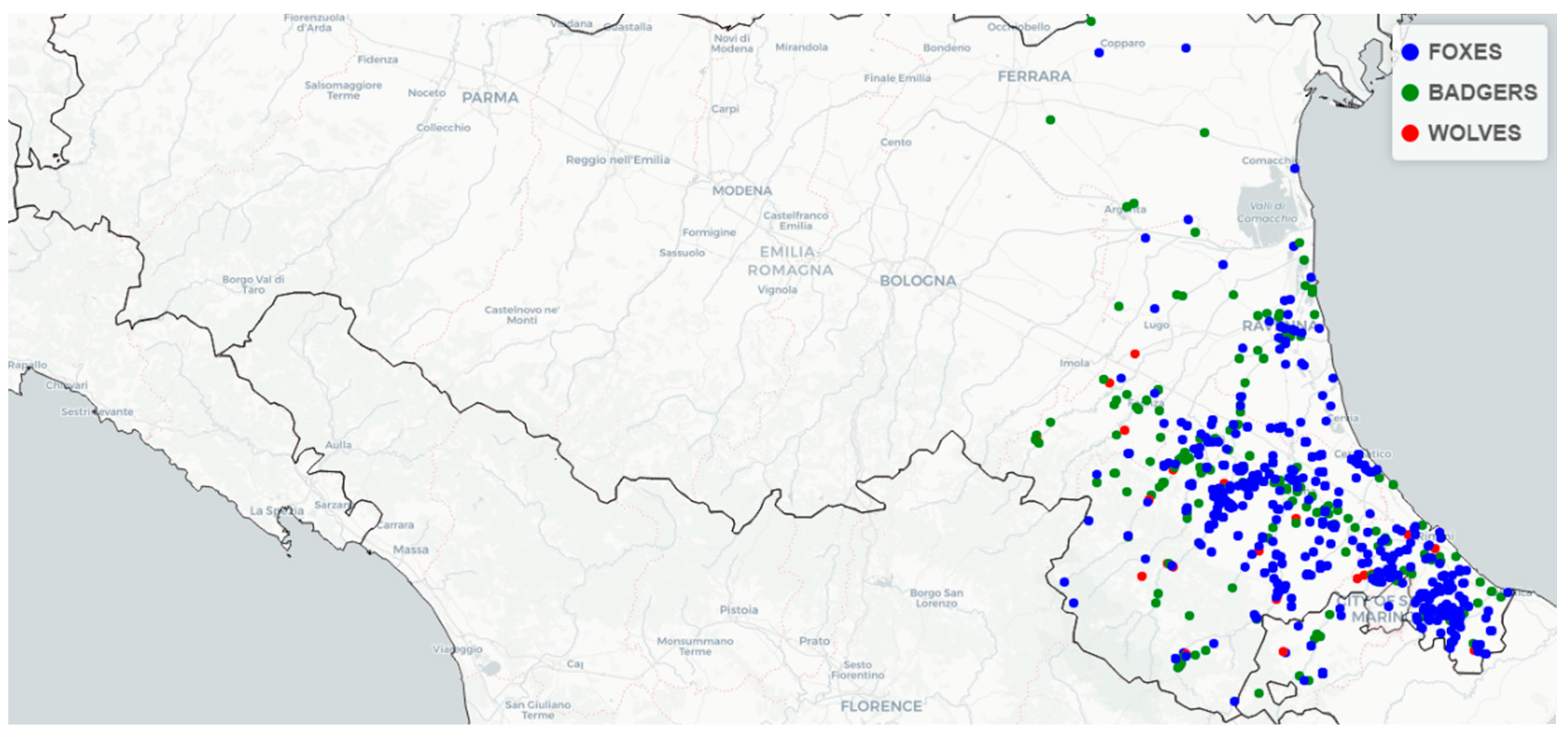Click the Imola town label
Viewport: 1568px width, 737px height.
coord(1074,363)
